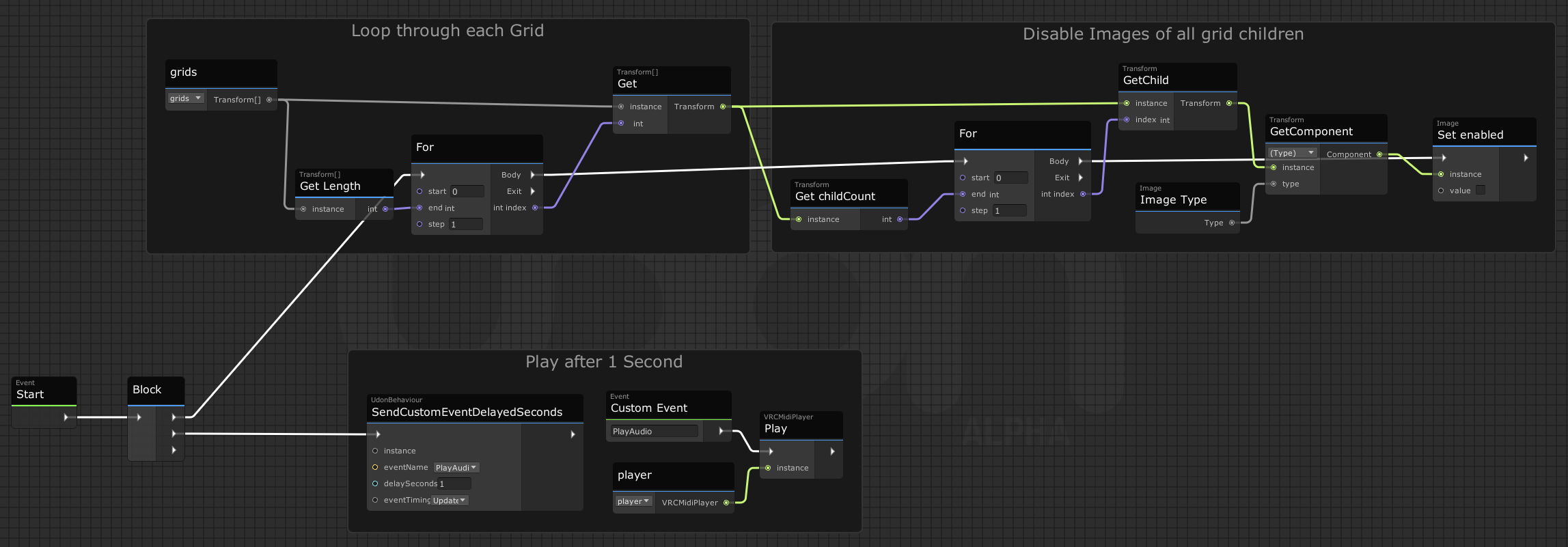The height and width of the screenshot is (547, 1568).
Task: Click the Get childCount int output port
Action: (900, 219)
